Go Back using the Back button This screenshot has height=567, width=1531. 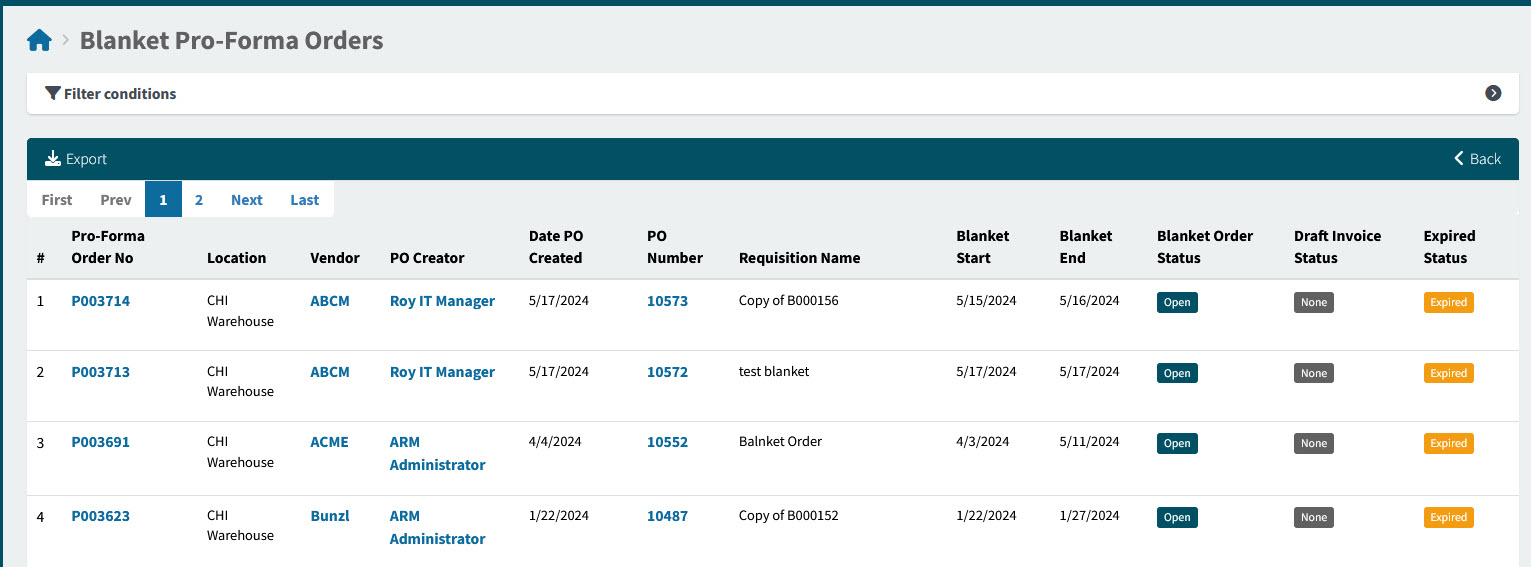[x=1477, y=159]
